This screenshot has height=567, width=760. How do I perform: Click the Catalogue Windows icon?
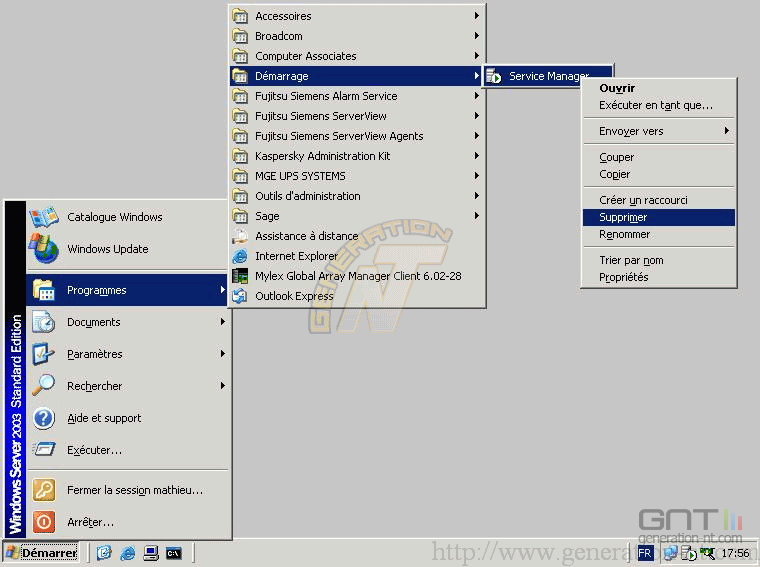point(44,217)
